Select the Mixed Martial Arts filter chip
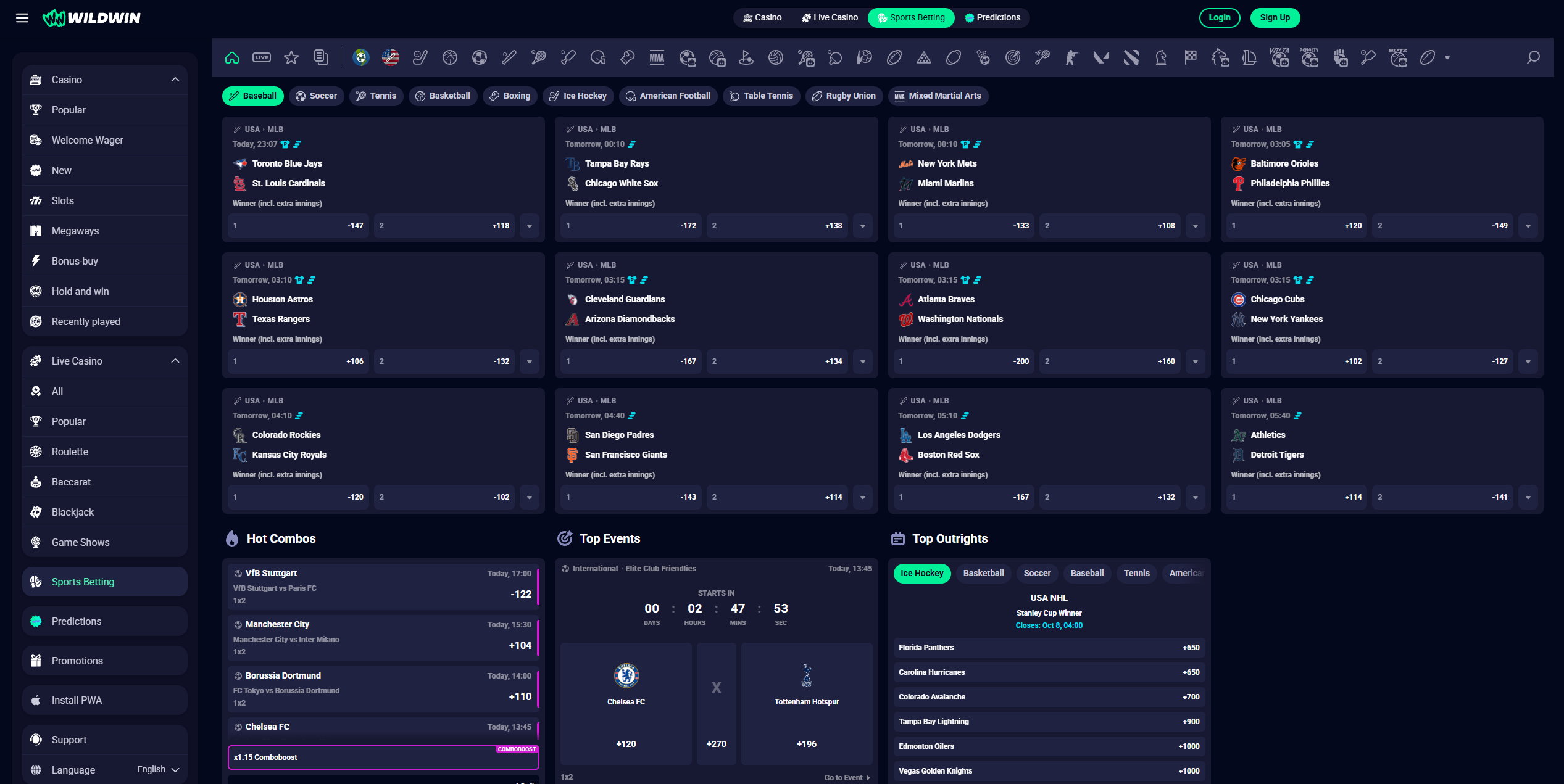Image resolution: width=1564 pixels, height=784 pixels. pyautogui.click(x=938, y=96)
